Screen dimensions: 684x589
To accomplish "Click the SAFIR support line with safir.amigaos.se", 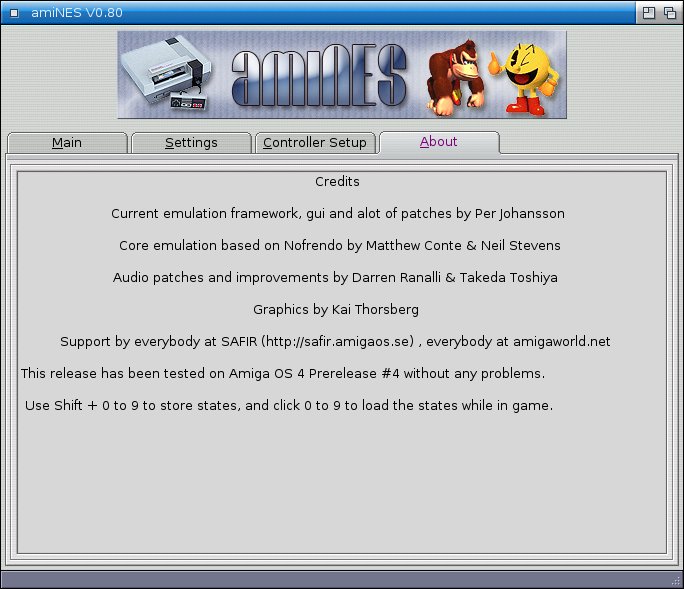I will pos(335,341).
